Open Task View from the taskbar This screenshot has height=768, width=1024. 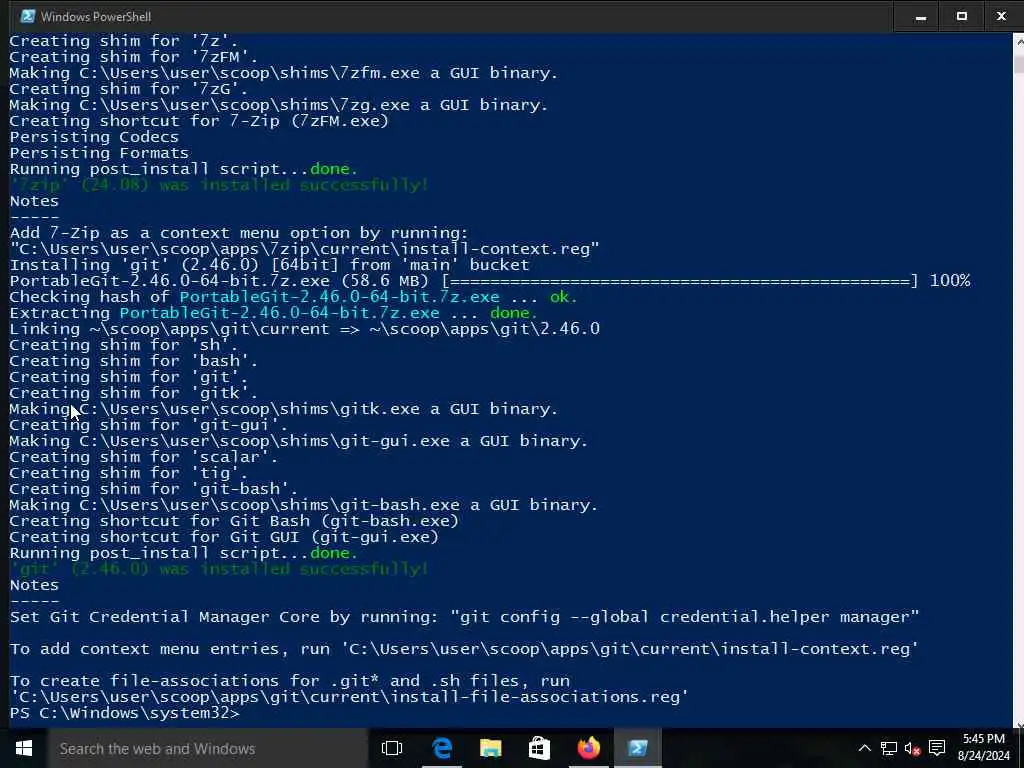tap(392, 748)
